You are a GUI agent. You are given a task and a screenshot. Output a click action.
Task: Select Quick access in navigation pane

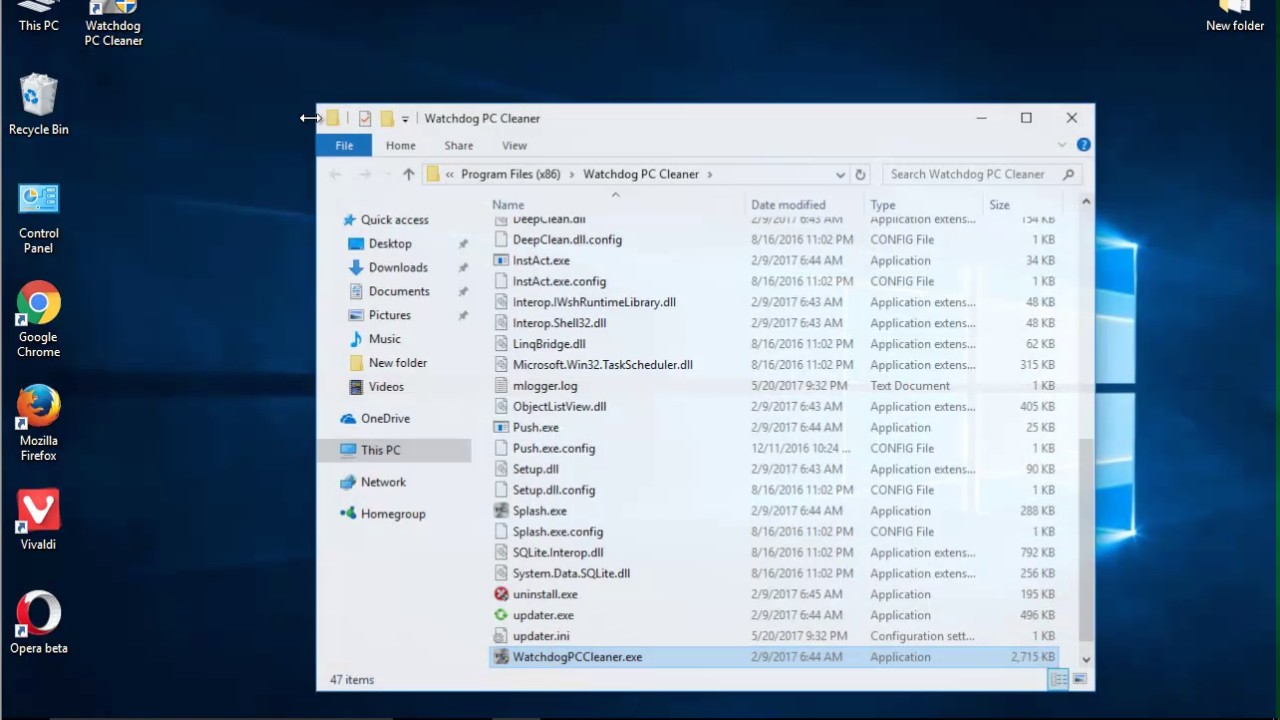pyautogui.click(x=394, y=220)
